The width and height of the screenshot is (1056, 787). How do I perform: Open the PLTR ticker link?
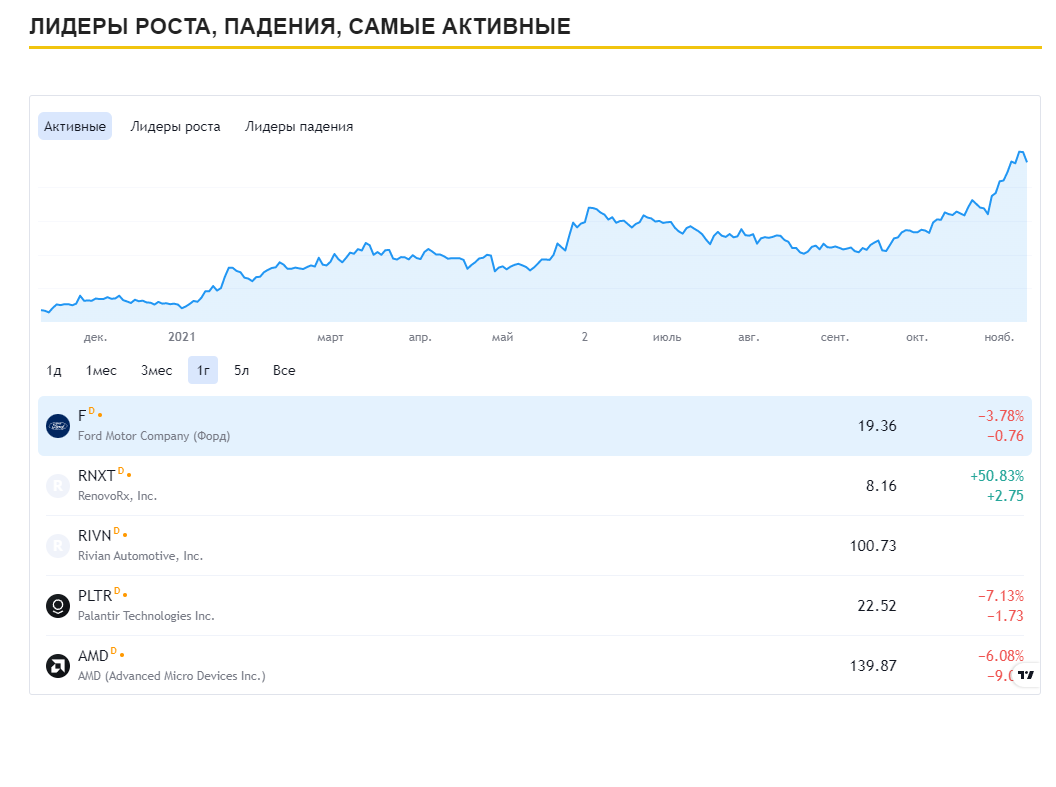click(95, 597)
